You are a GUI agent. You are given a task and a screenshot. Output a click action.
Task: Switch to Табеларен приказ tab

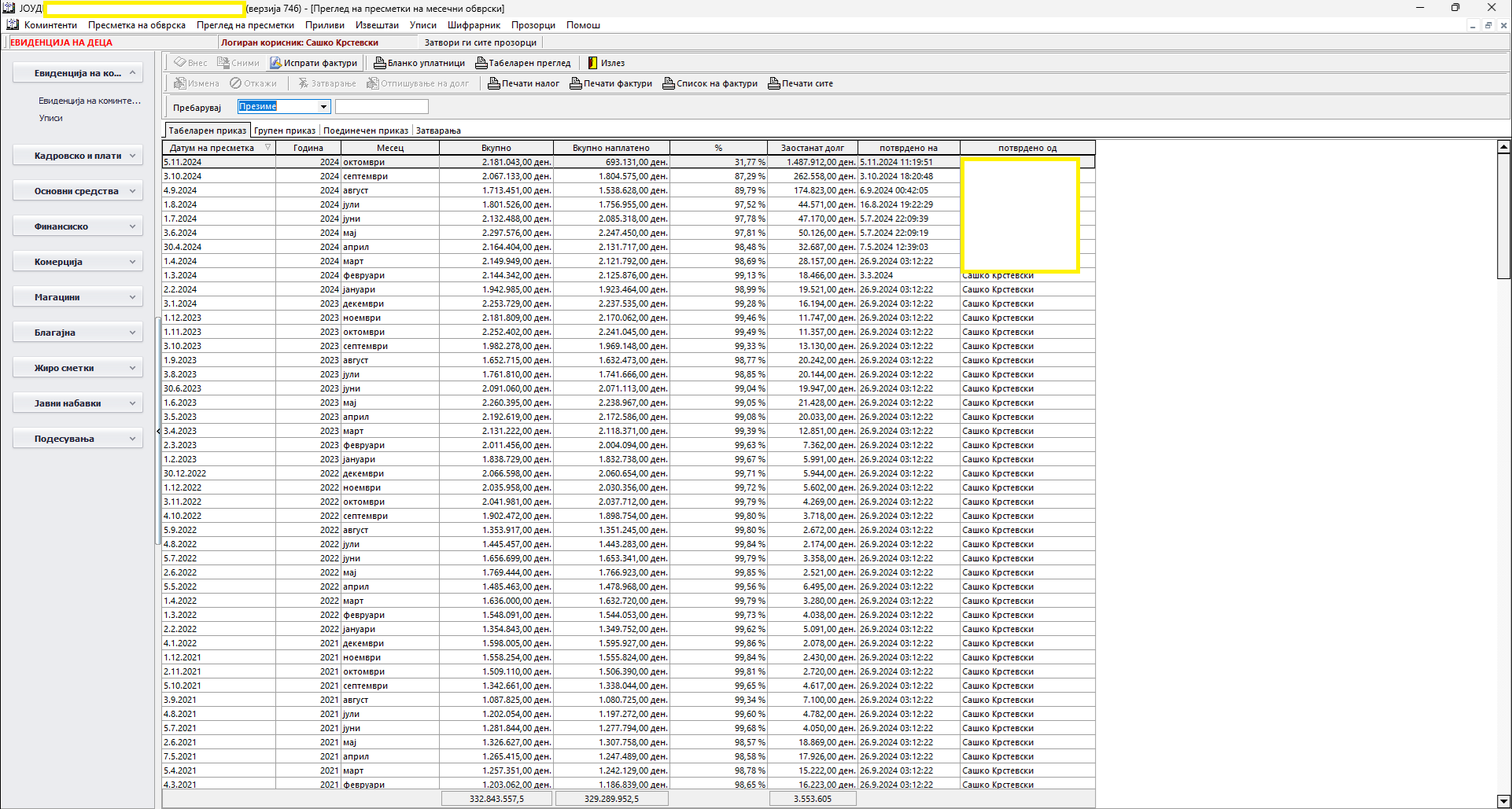pyautogui.click(x=208, y=131)
